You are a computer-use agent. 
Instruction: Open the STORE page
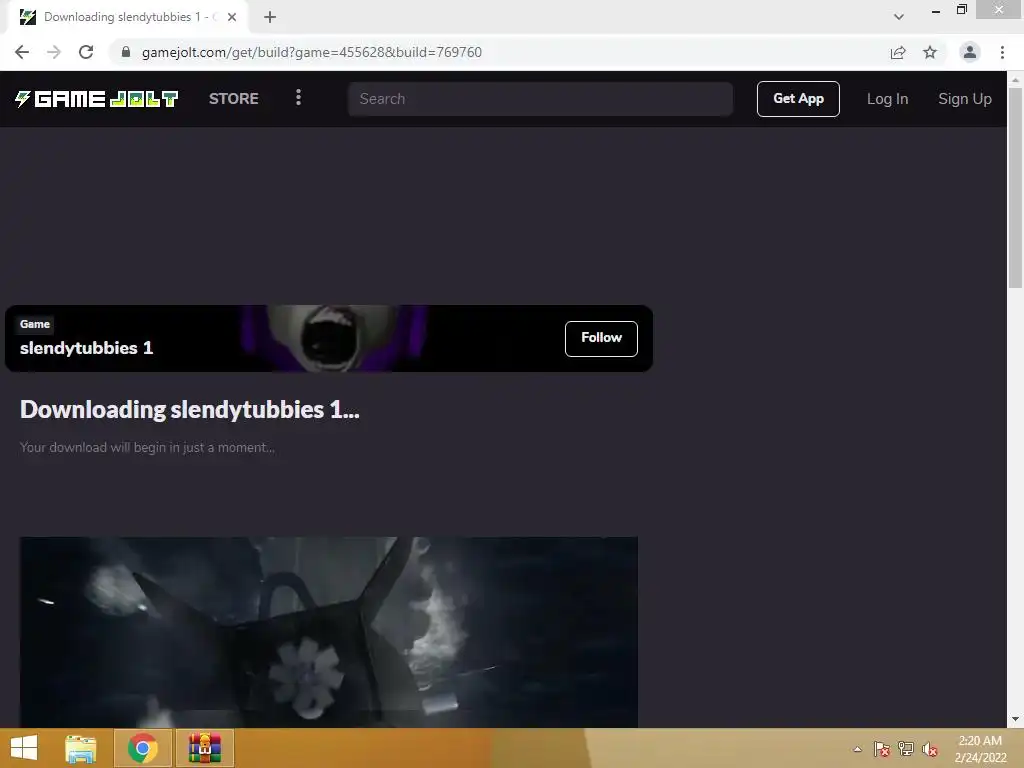pos(233,99)
